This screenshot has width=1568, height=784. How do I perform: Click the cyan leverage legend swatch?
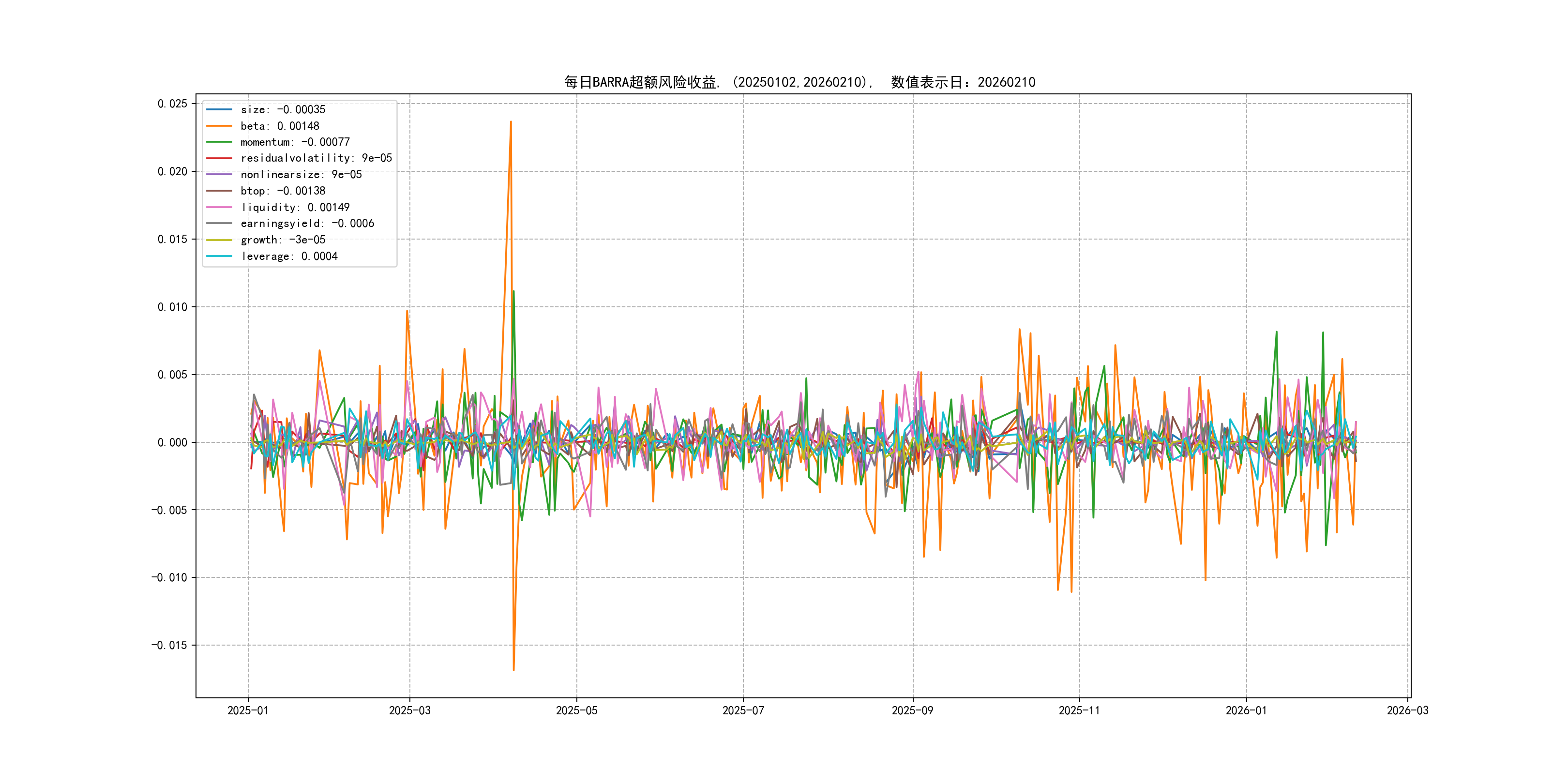click(219, 256)
